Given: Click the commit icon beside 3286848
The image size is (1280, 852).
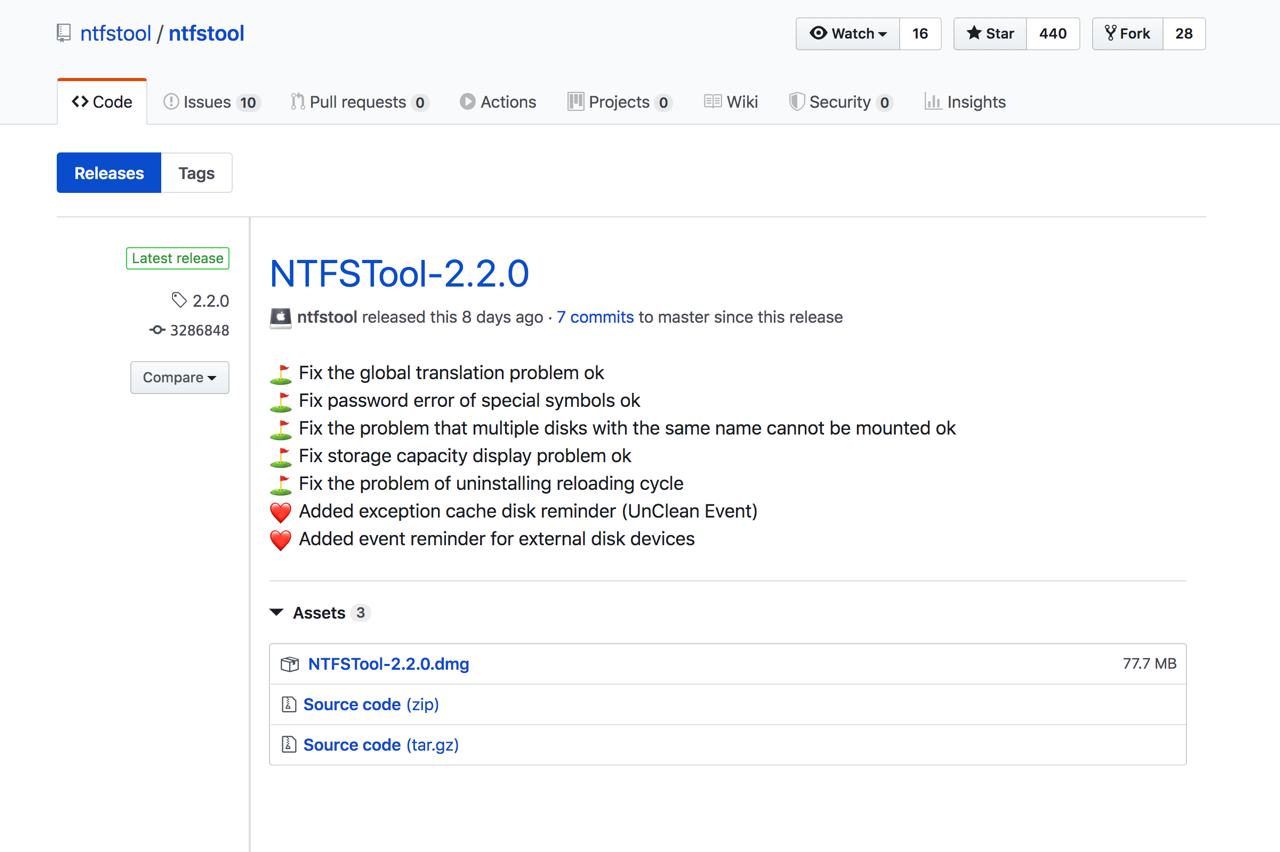Looking at the screenshot, I should click(x=157, y=330).
